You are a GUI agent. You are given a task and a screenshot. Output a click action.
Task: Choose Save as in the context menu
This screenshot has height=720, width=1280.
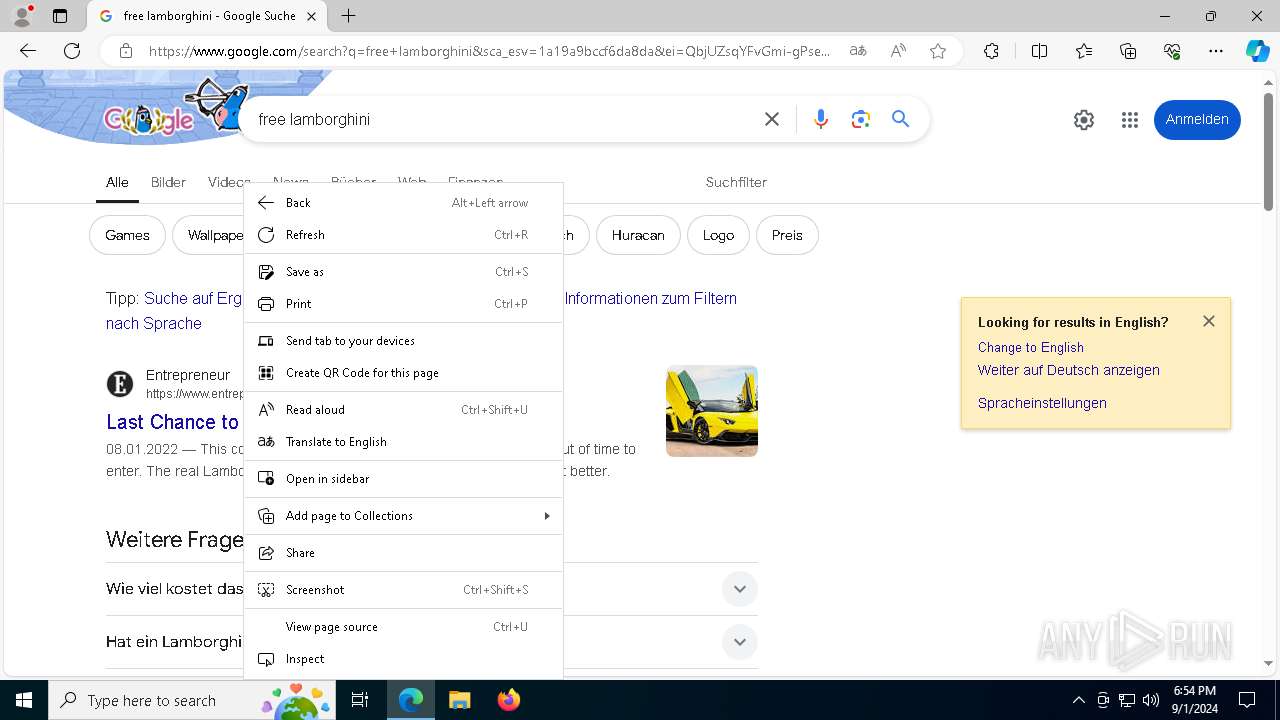403,272
